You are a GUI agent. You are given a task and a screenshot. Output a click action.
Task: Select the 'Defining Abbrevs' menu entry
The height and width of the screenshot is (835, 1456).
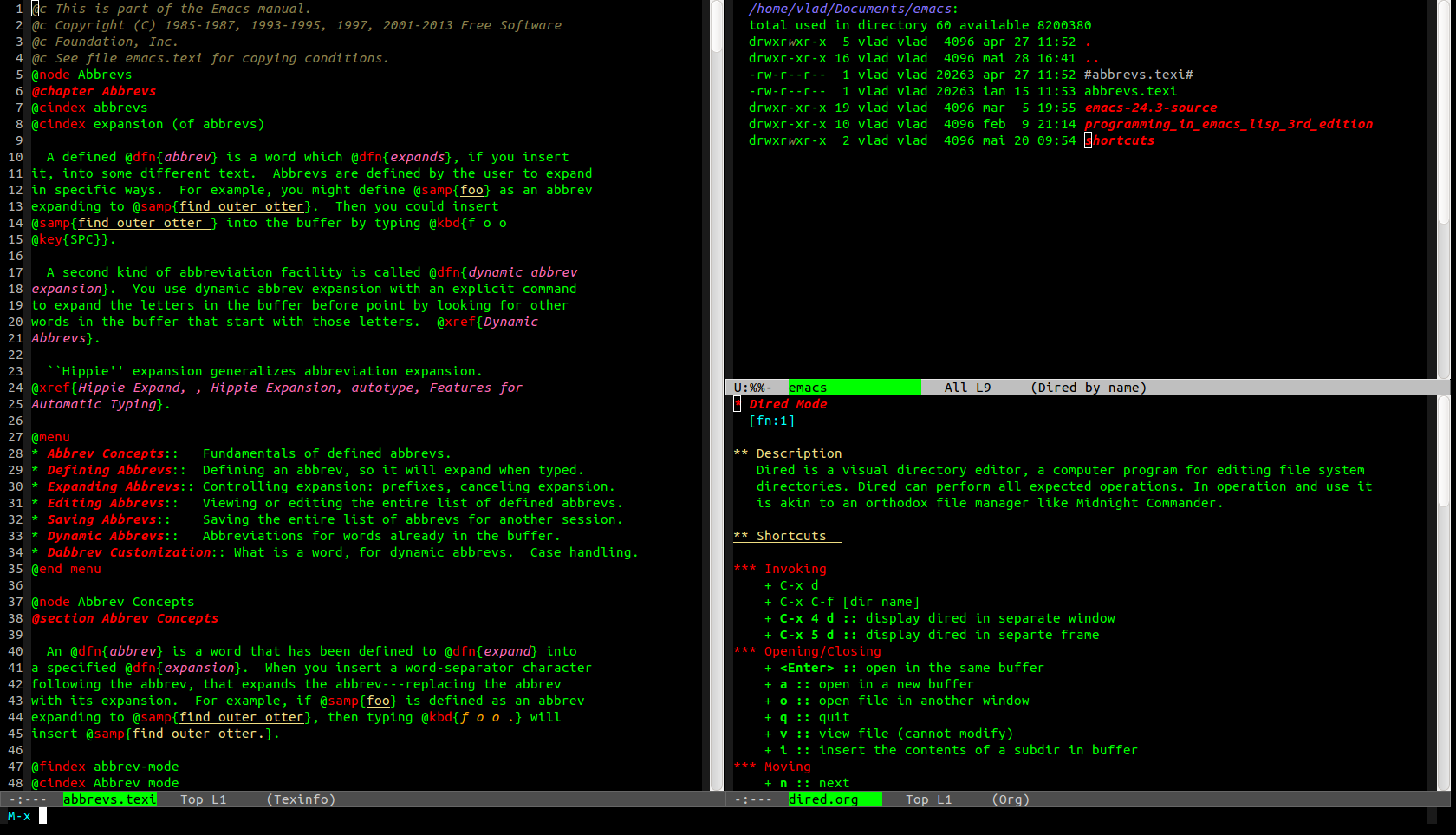point(110,470)
